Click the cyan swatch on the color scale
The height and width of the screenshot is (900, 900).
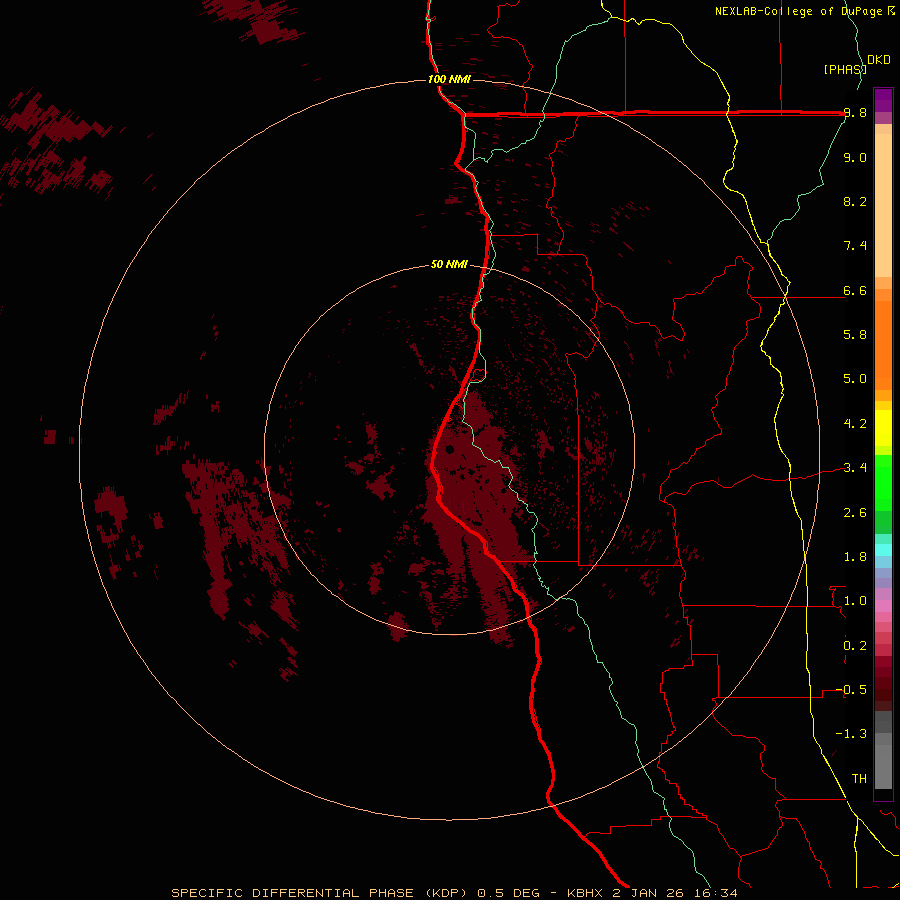click(x=883, y=550)
